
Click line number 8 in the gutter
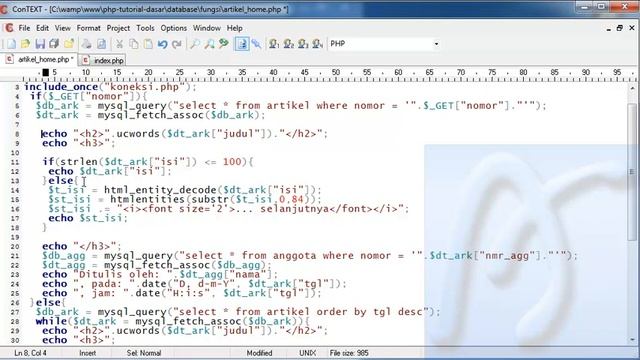17,134
